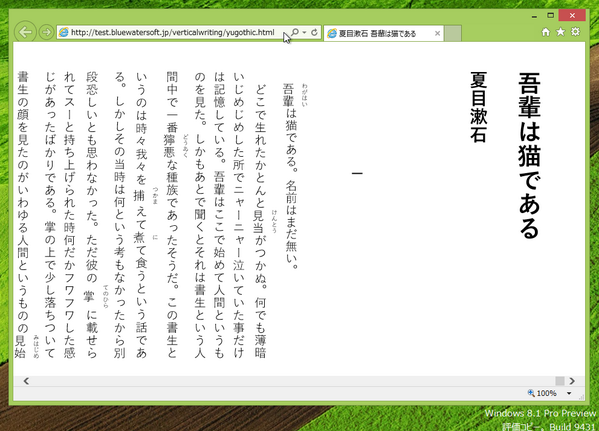Viewport: 599px width, 431px height.
Task: Click the line starting いうのは時々
Action: point(141,215)
